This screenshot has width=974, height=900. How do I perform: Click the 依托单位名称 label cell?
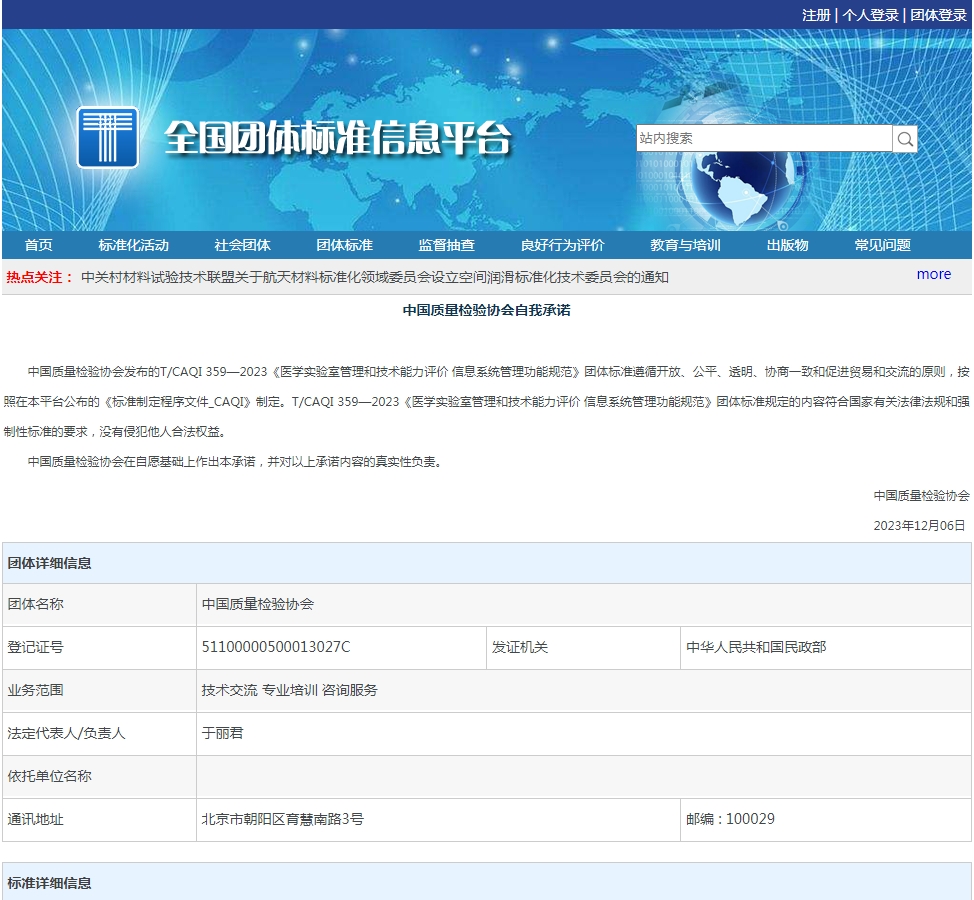99,776
